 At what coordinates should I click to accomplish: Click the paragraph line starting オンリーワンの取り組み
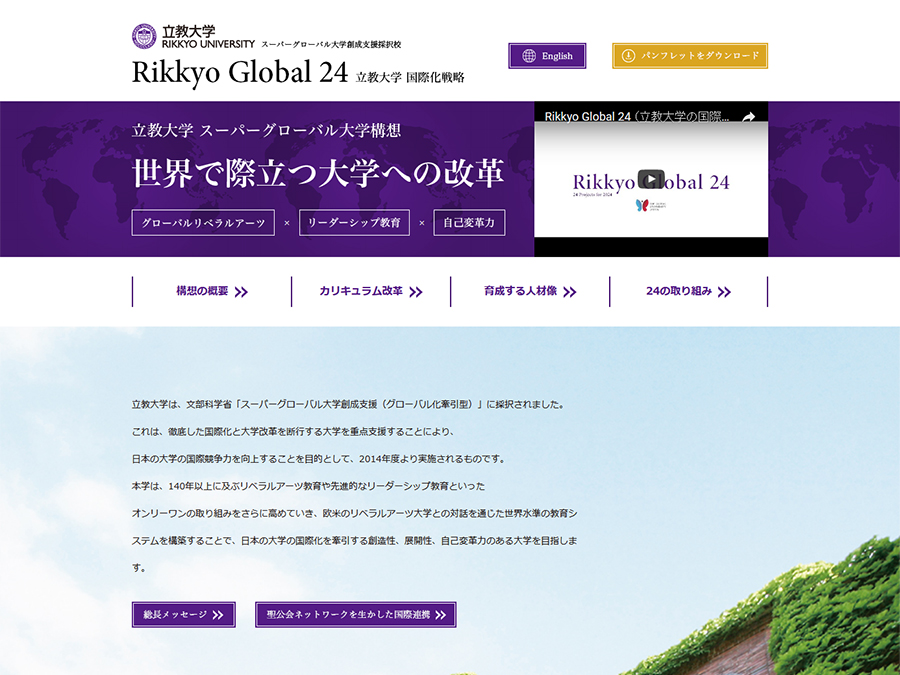(x=355, y=514)
